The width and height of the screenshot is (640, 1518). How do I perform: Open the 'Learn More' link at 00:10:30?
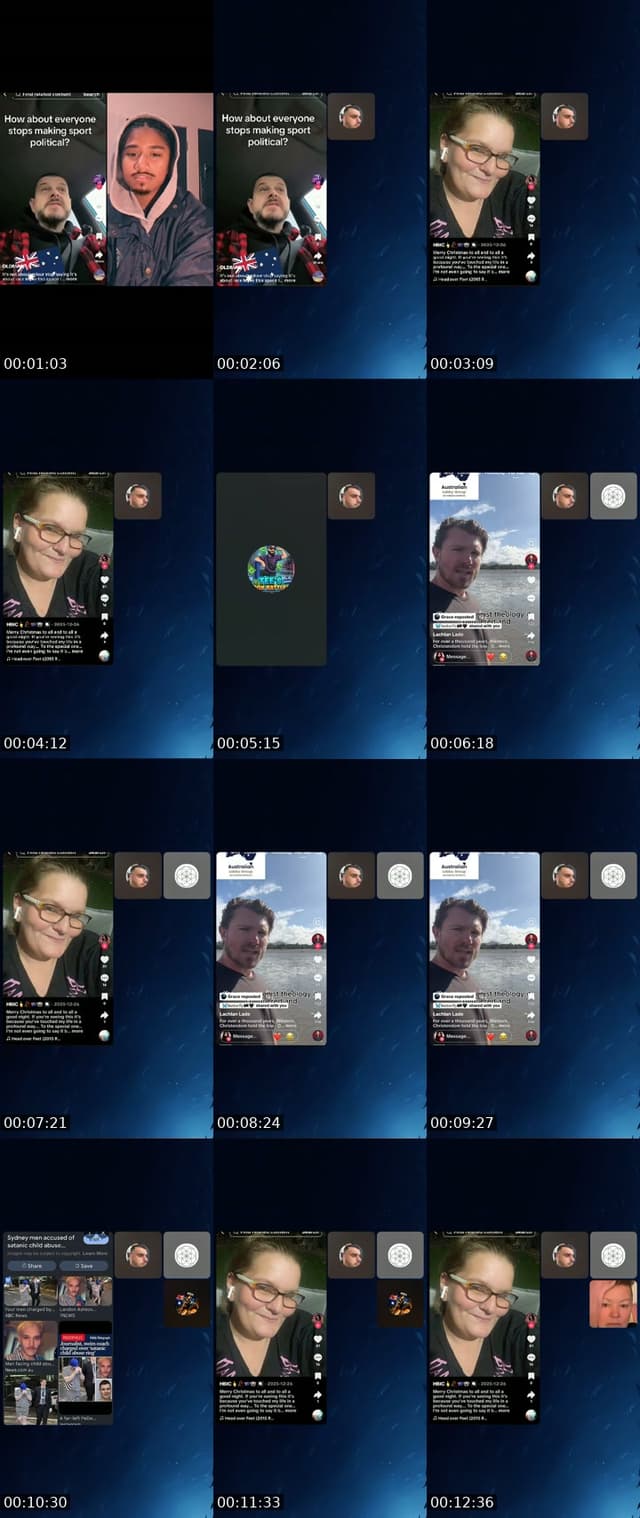95,1253
